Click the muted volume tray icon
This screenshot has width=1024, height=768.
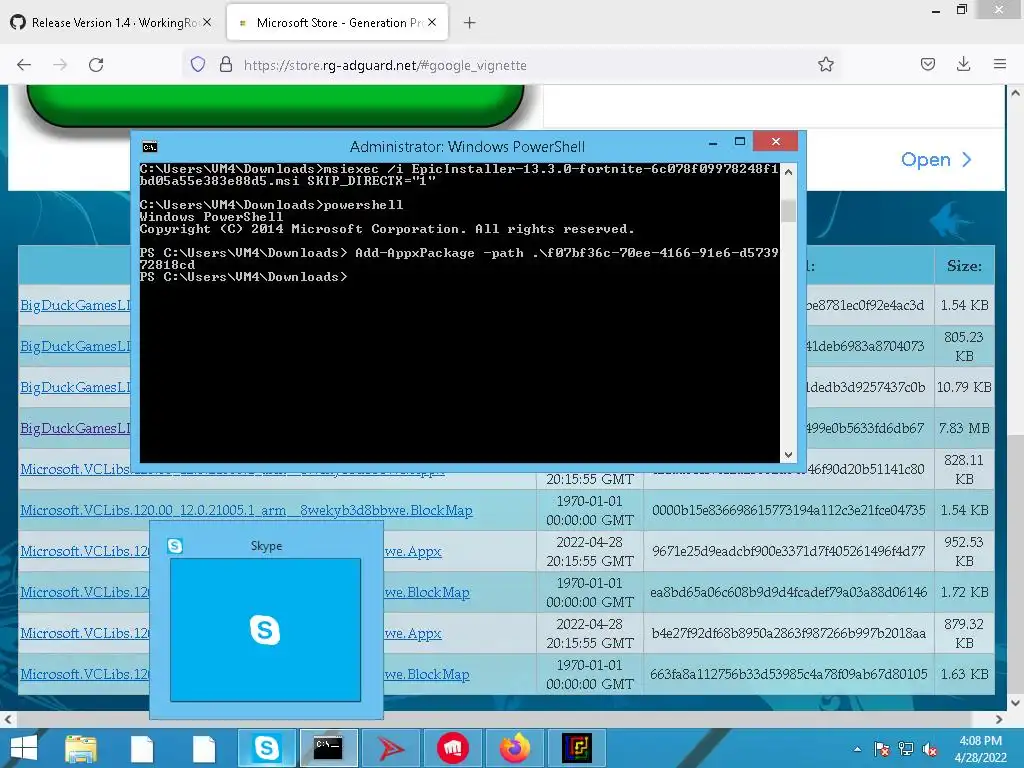coord(930,749)
